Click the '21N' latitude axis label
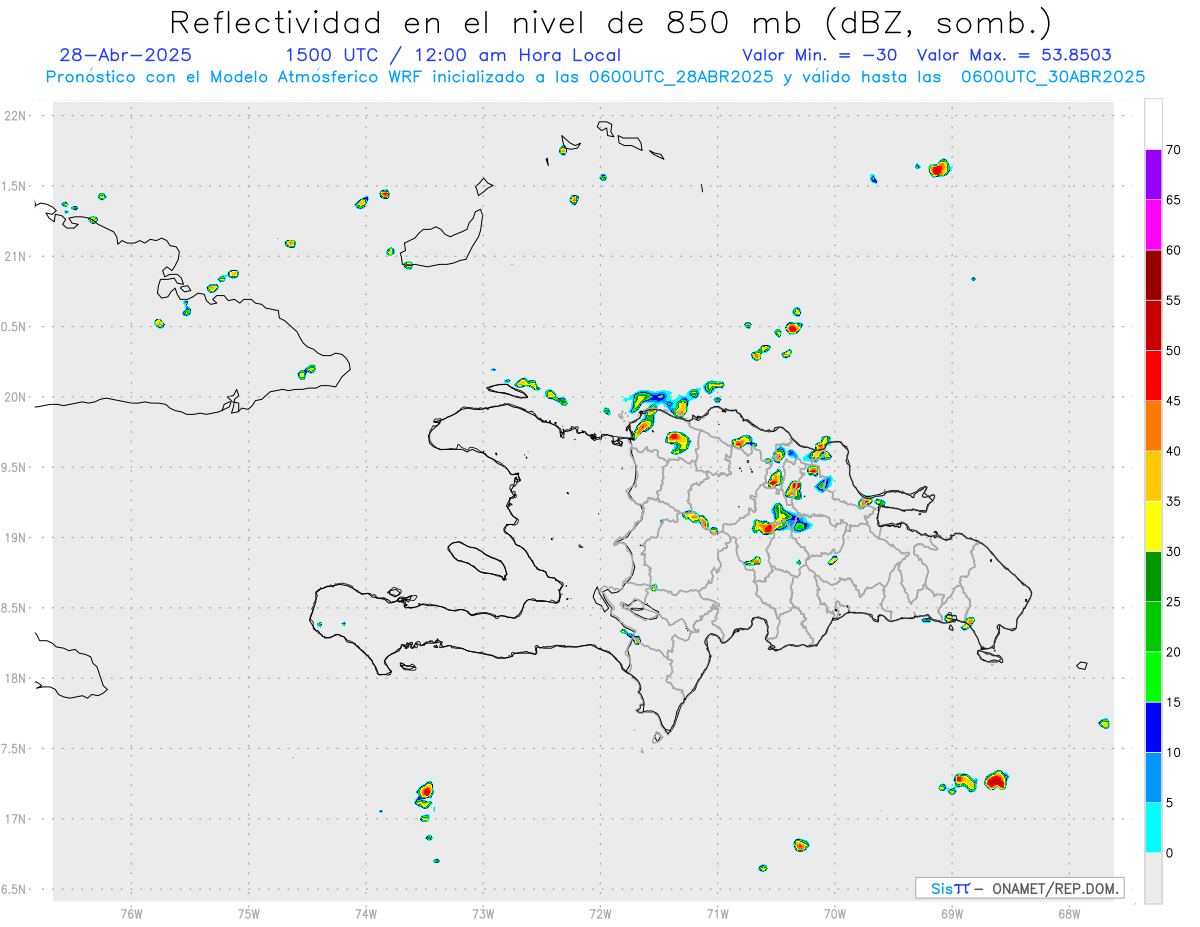This screenshot has width=1200, height=927. click(17, 257)
